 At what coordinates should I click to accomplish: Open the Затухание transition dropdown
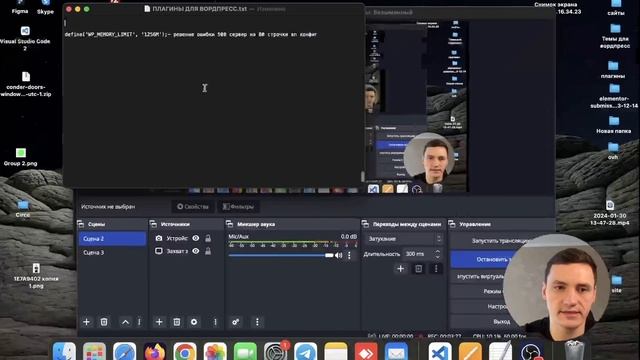(x=404, y=238)
